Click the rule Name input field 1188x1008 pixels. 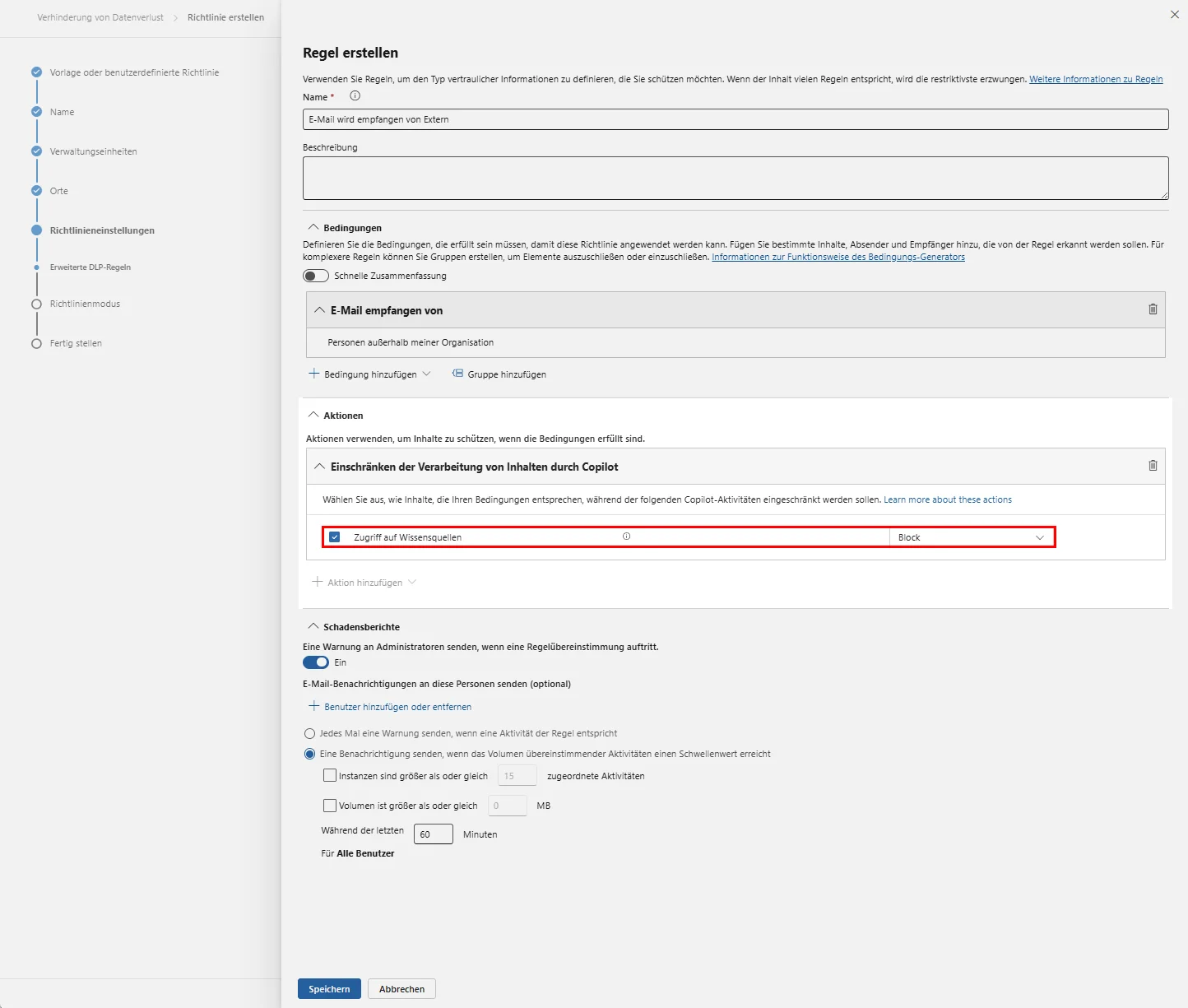[736, 119]
